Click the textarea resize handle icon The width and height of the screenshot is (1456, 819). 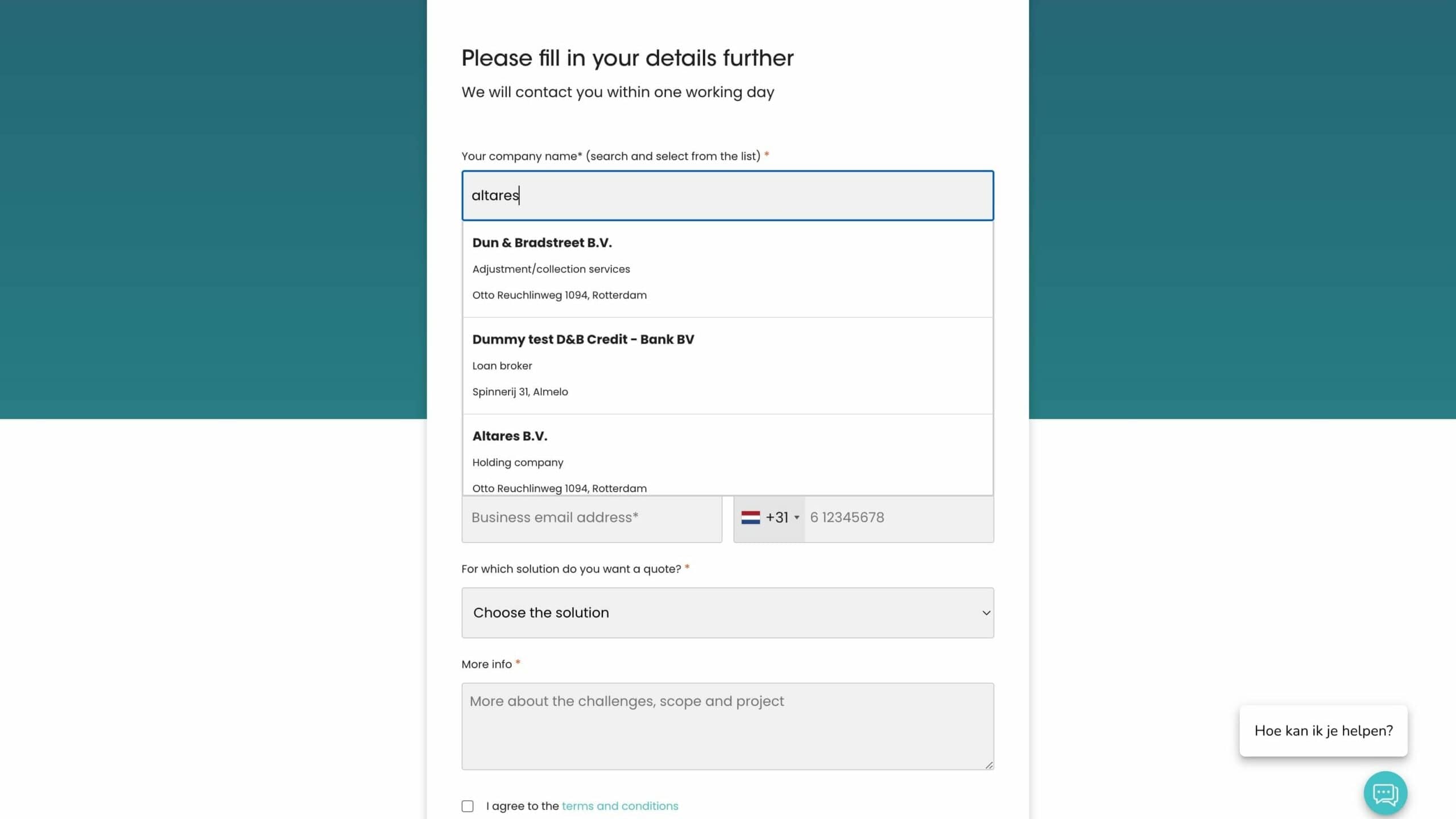click(x=989, y=765)
